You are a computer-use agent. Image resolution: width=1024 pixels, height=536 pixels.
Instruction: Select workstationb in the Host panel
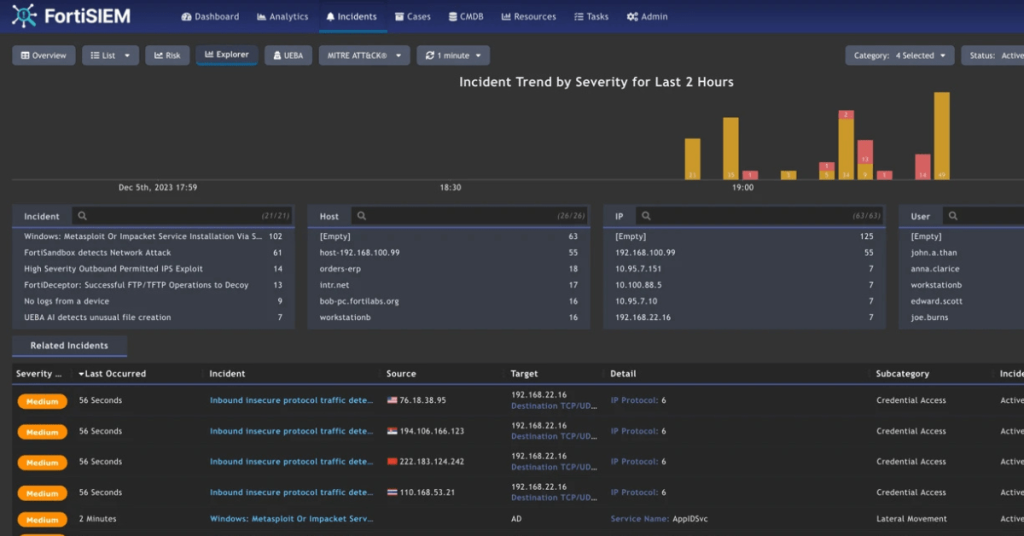pos(449,317)
